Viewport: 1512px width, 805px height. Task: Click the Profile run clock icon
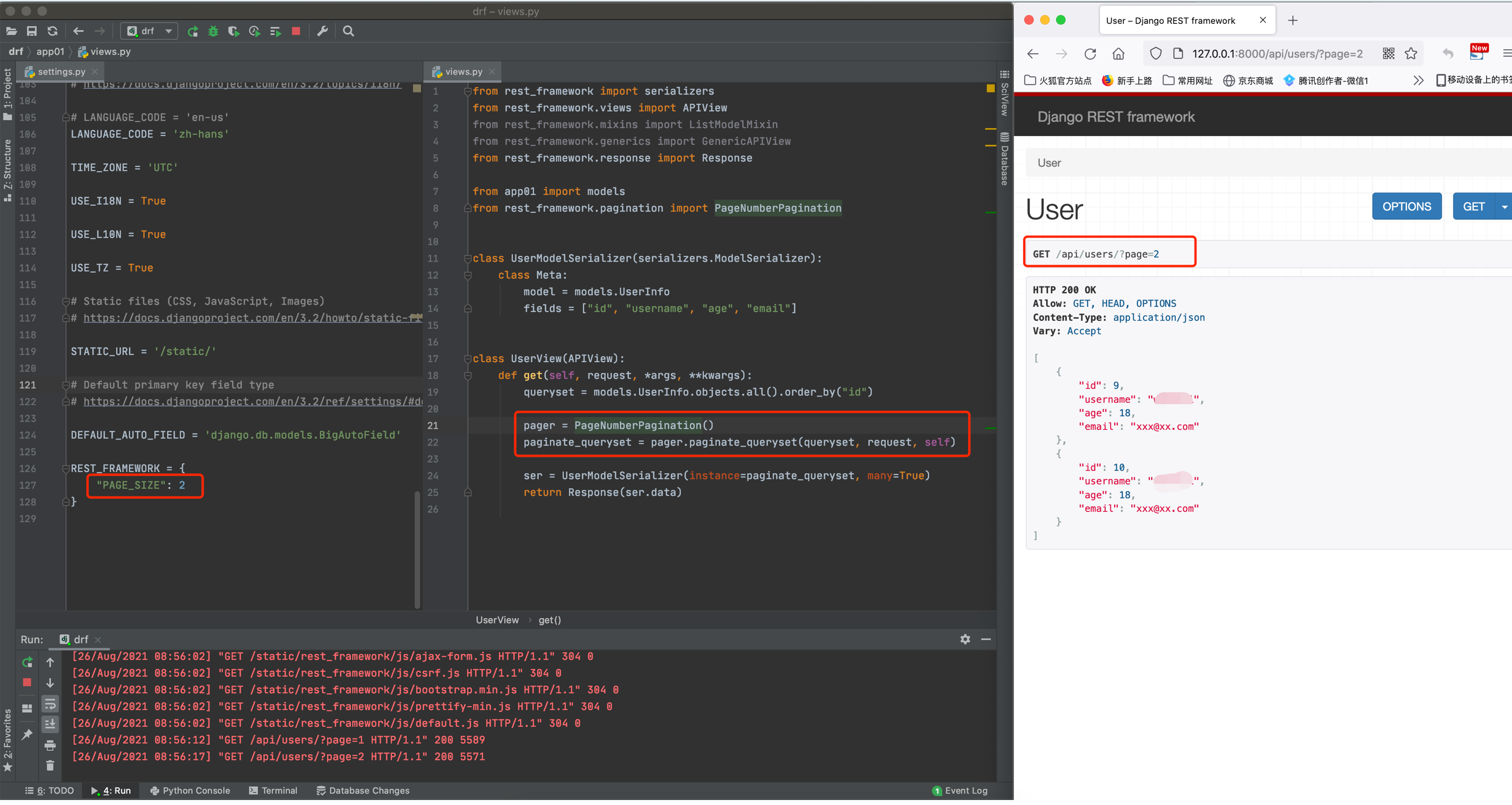pyautogui.click(x=254, y=31)
